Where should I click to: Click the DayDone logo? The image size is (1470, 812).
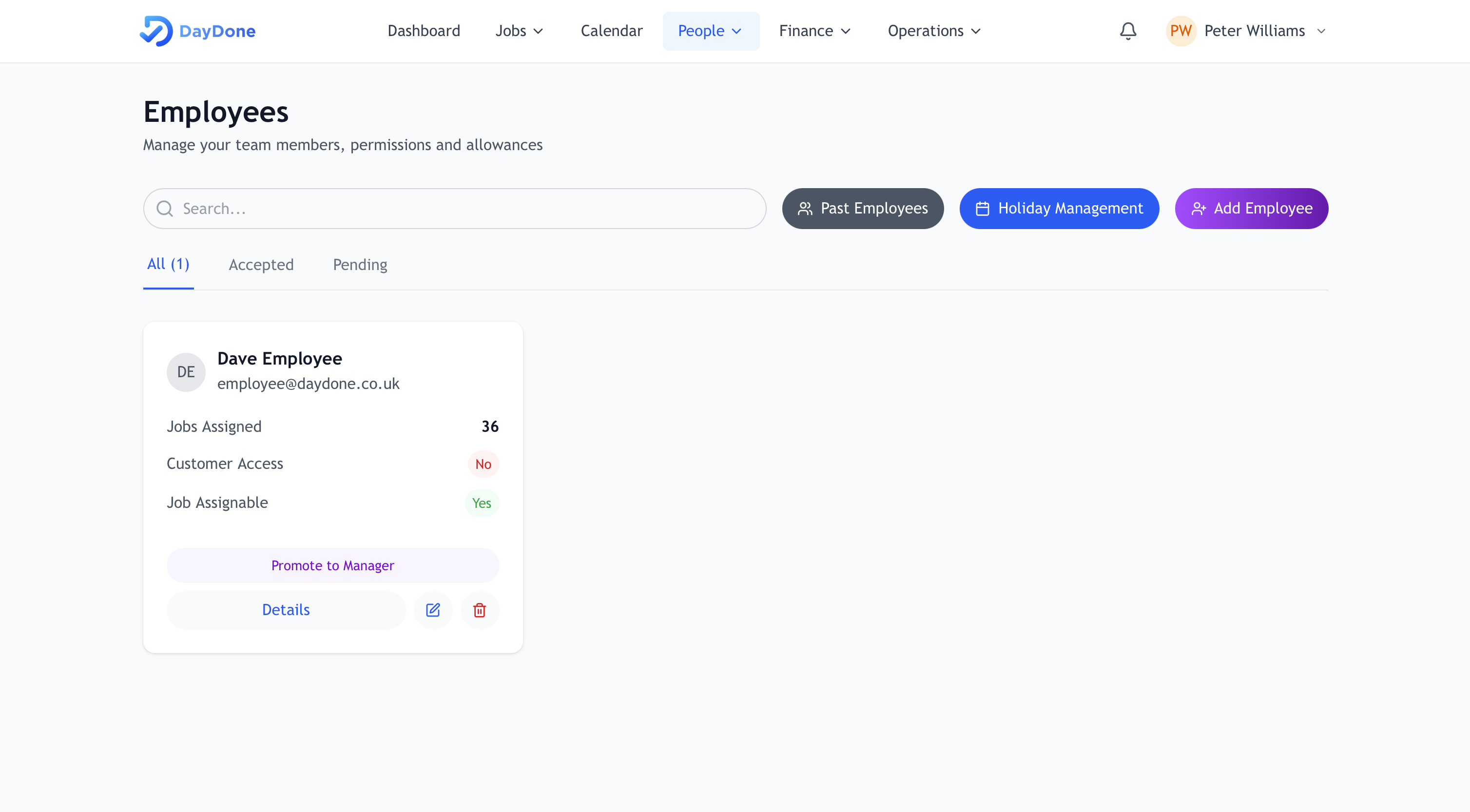click(x=197, y=31)
